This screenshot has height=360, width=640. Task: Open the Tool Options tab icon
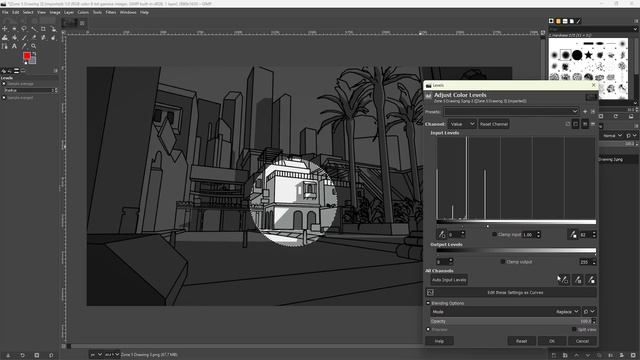[x=4, y=71]
